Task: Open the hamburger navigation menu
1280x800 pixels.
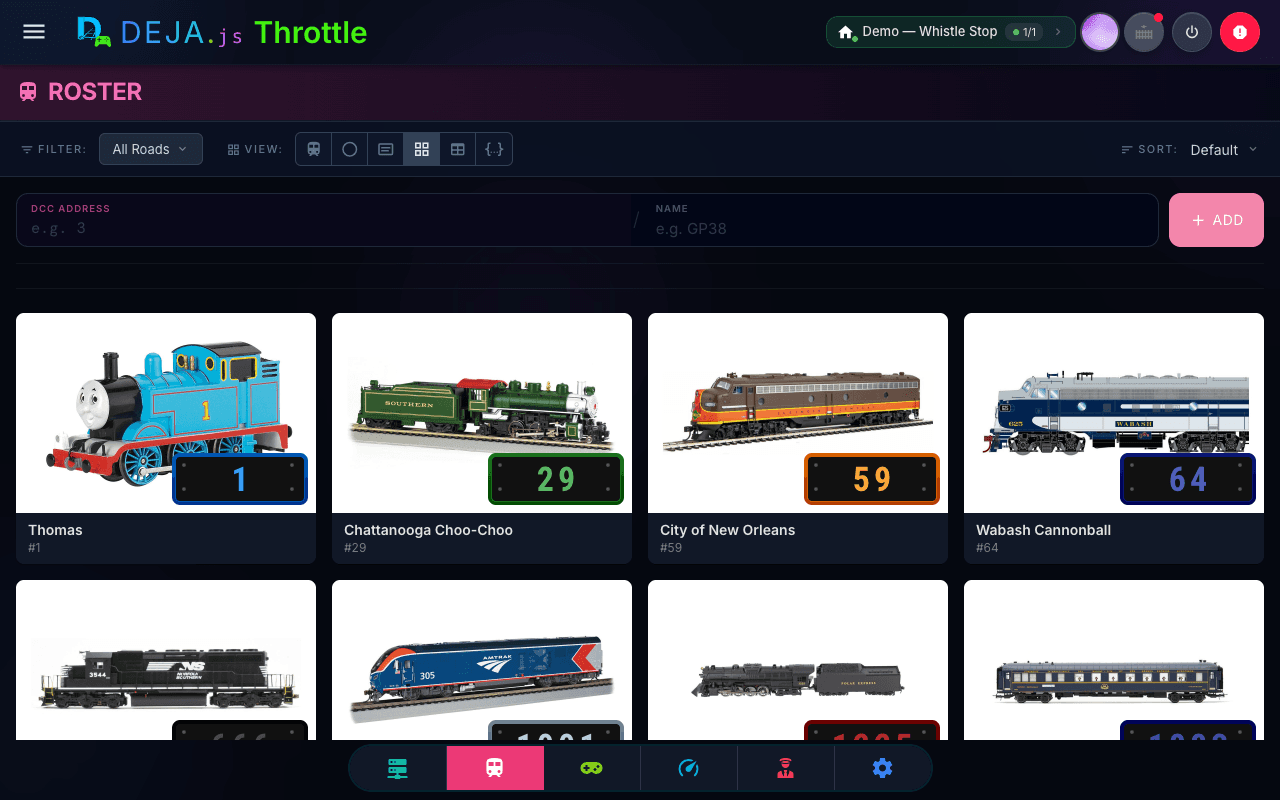Action: pyautogui.click(x=34, y=32)
